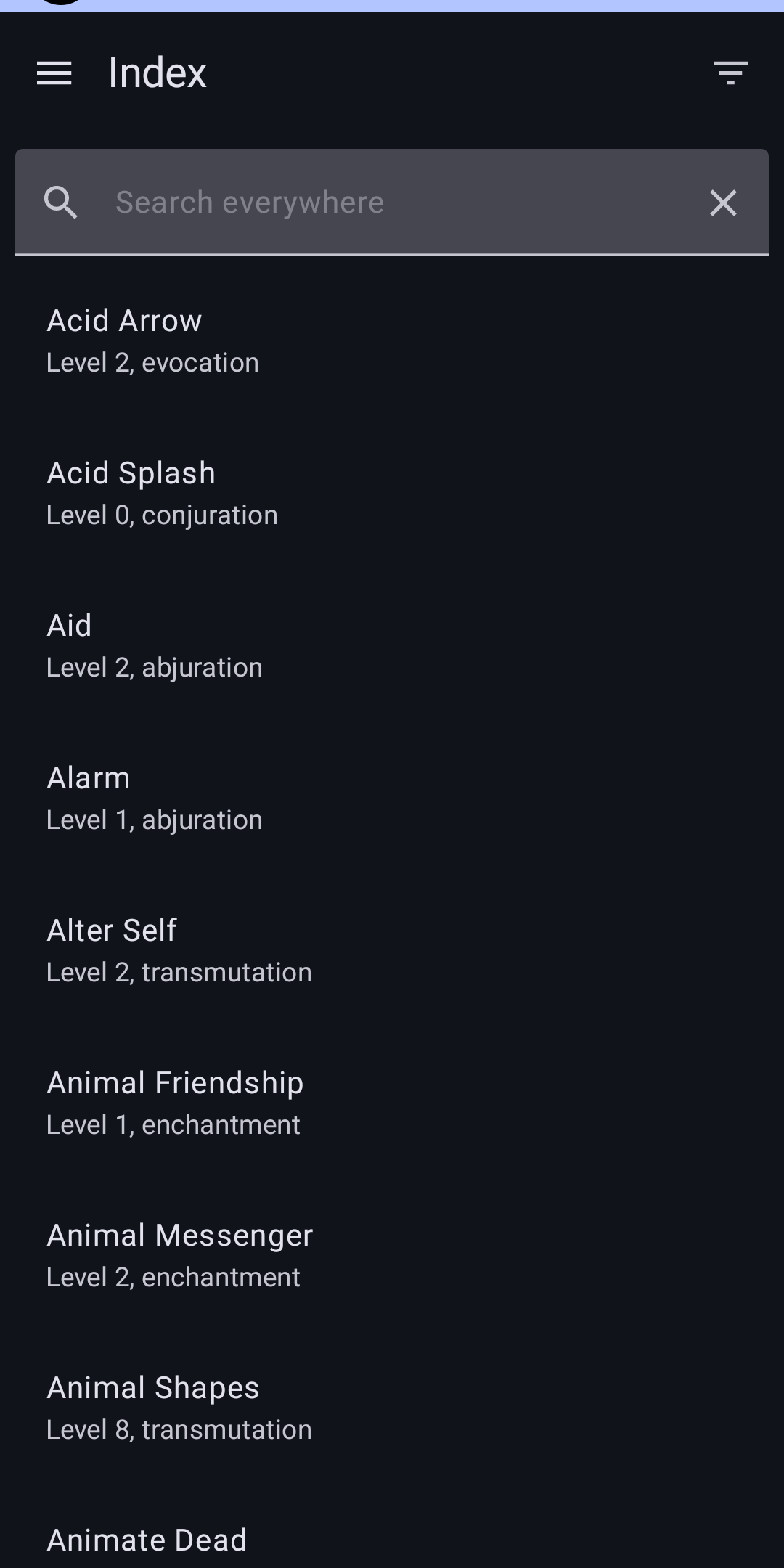Tap the Index page title
784x1568 pixels.
pyautogui.click(x=158, y=73)
